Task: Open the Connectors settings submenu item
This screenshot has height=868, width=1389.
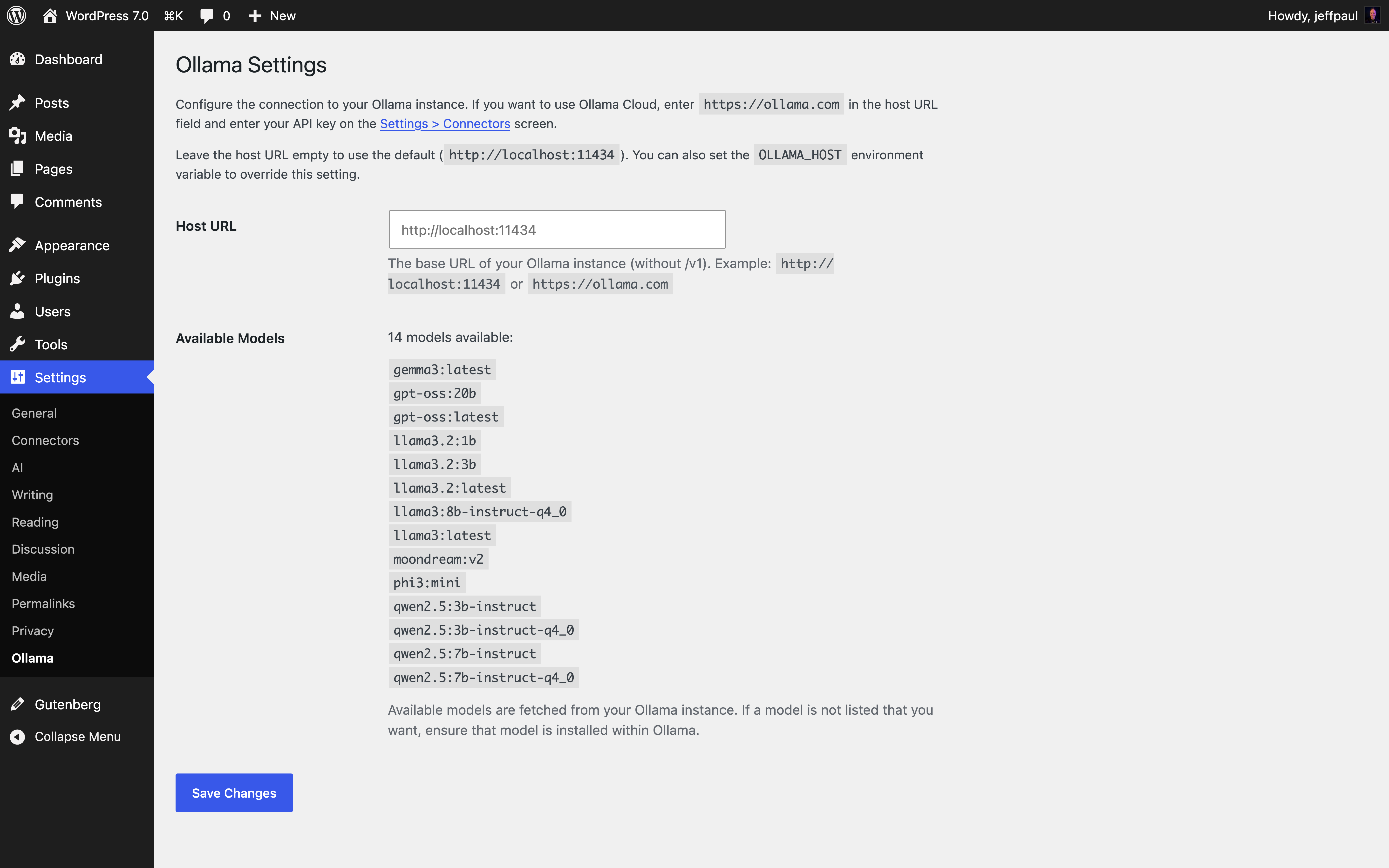Action: point(45,440)
